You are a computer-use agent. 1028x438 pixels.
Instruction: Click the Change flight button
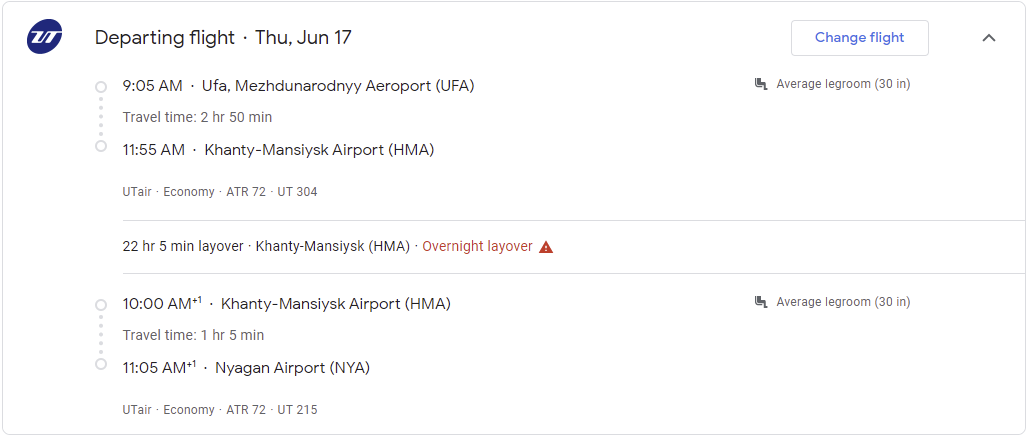859,38
